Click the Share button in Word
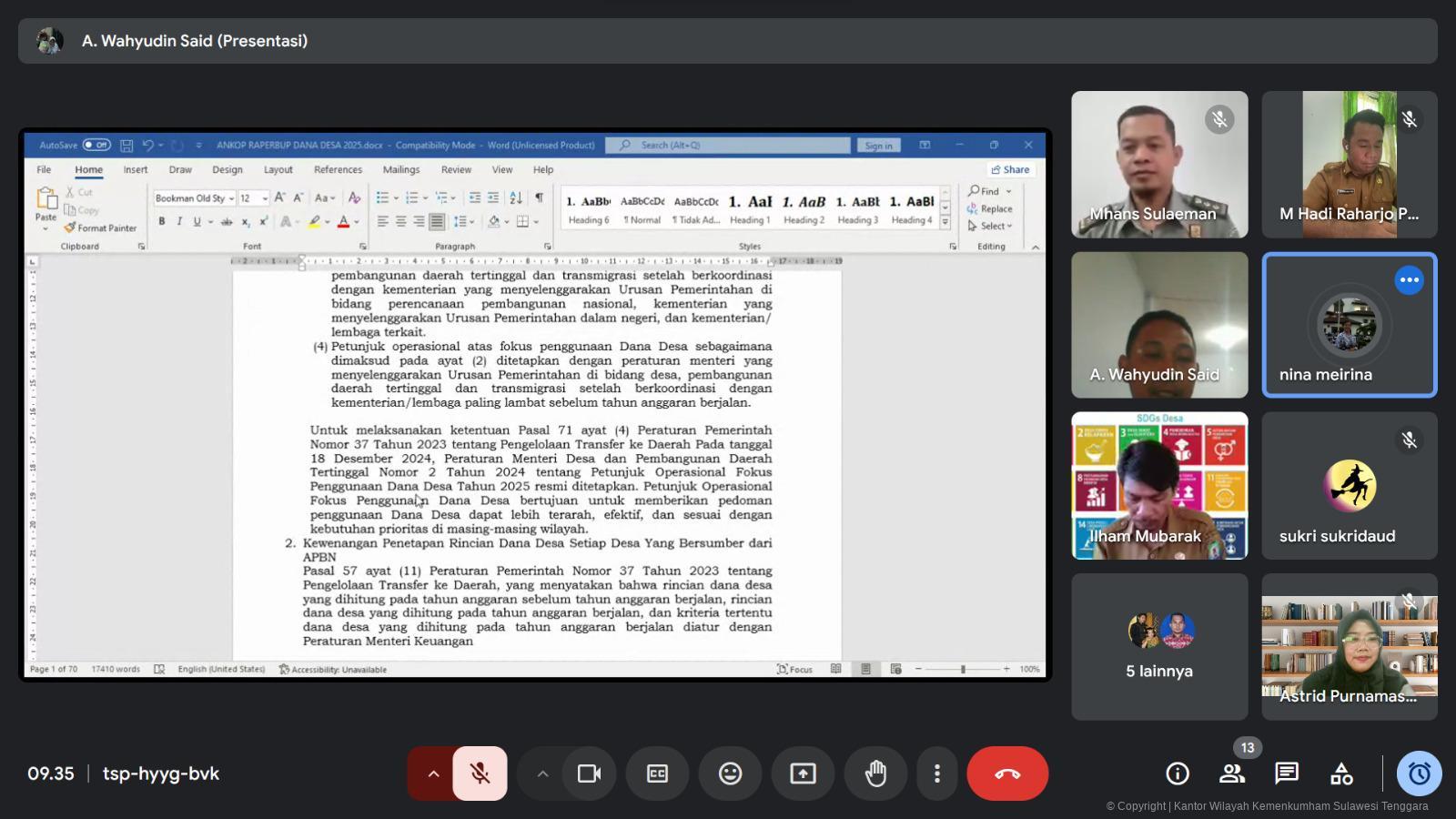Image resolution: width=1456 pixels, height=819 pixels. (1011, 169)
